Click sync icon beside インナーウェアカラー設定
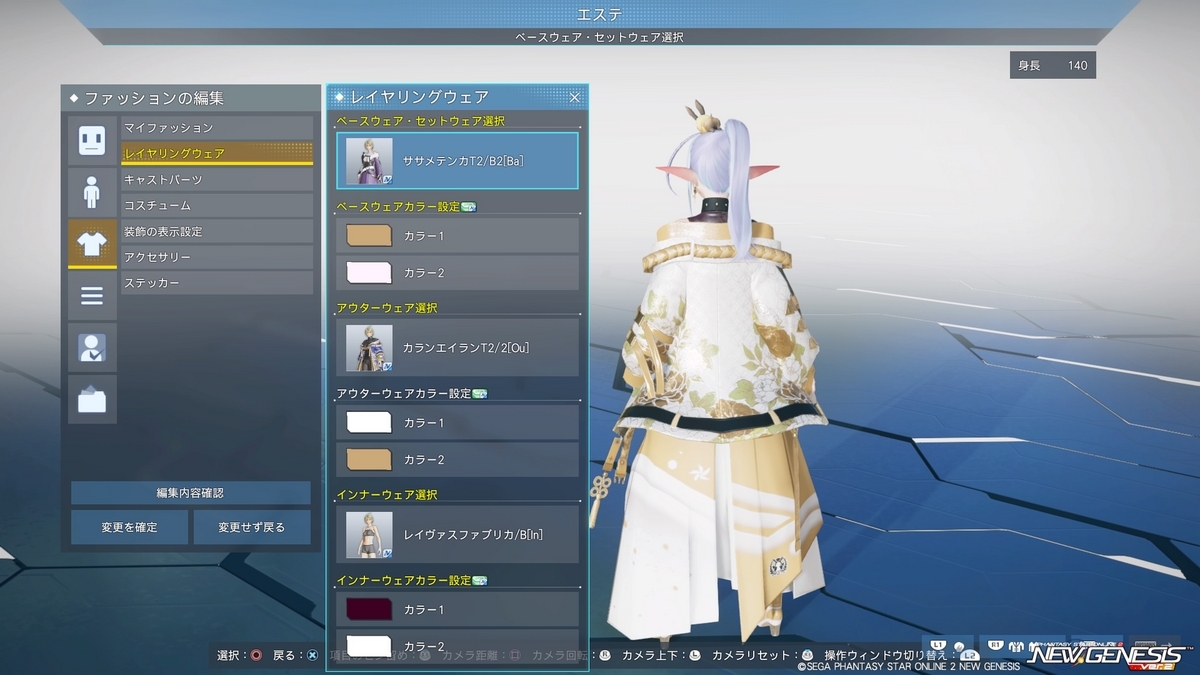1200x675 pixels. (x=478, y=580)
